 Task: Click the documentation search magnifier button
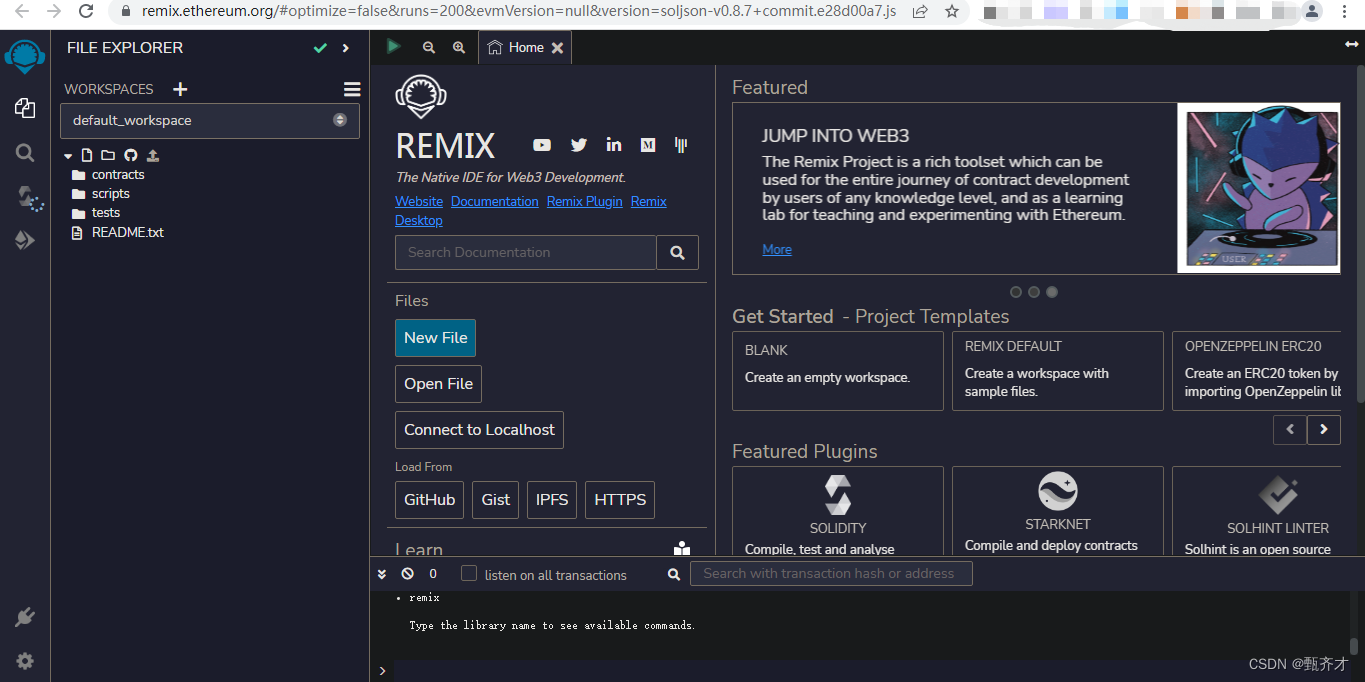pyautogui.click(x=678, y=253)
